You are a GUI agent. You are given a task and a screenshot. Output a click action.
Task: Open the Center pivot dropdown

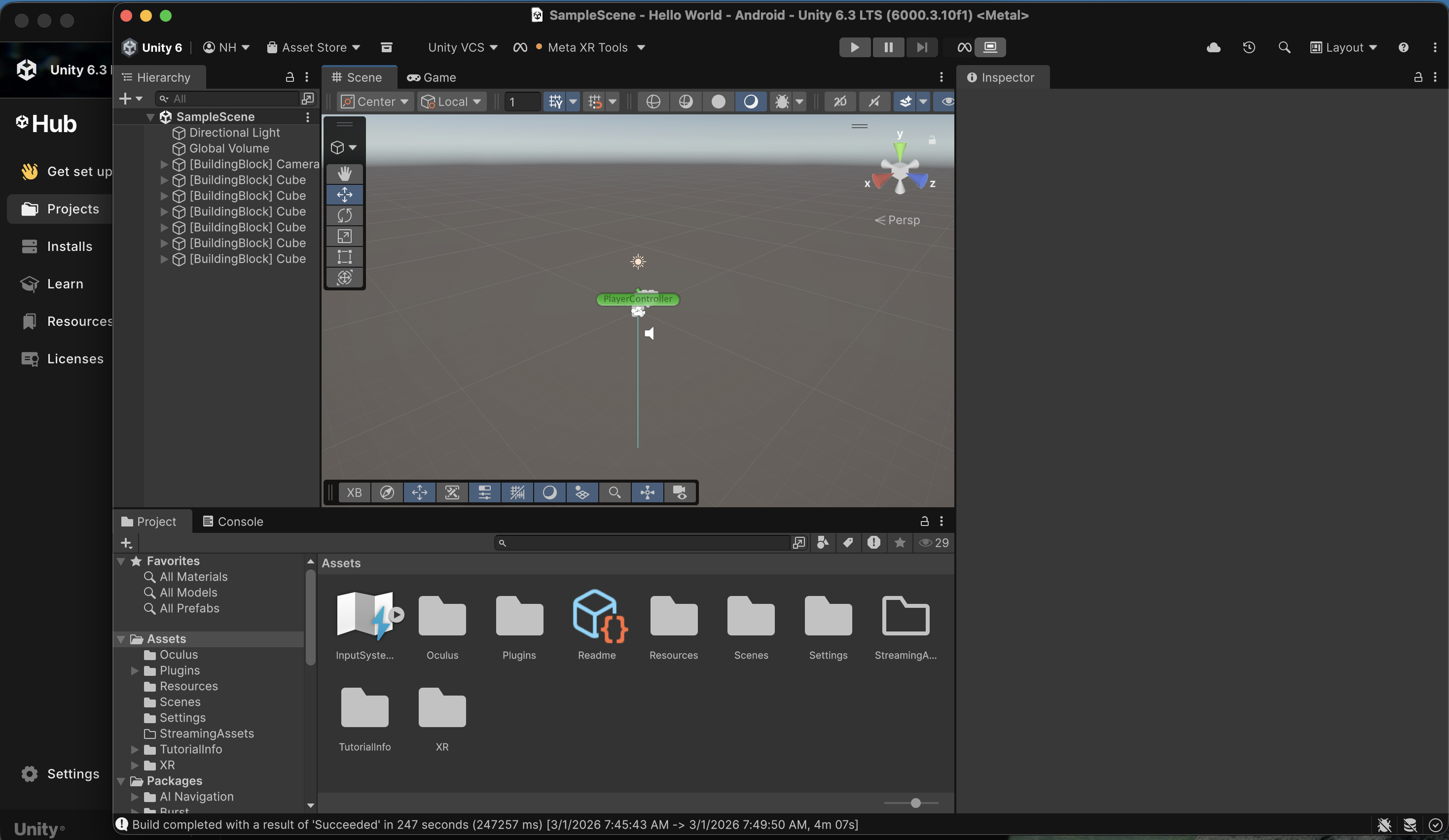coord(374,102)
